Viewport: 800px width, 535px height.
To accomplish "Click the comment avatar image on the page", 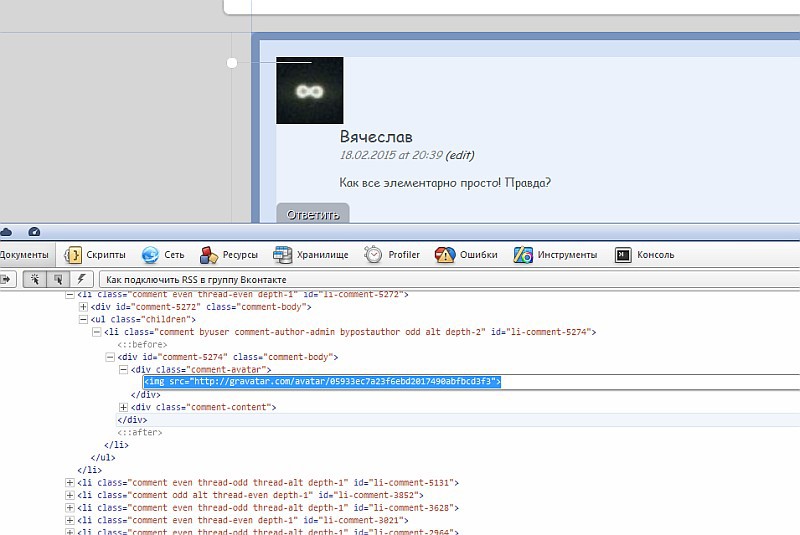I will [x=310, y=90].
